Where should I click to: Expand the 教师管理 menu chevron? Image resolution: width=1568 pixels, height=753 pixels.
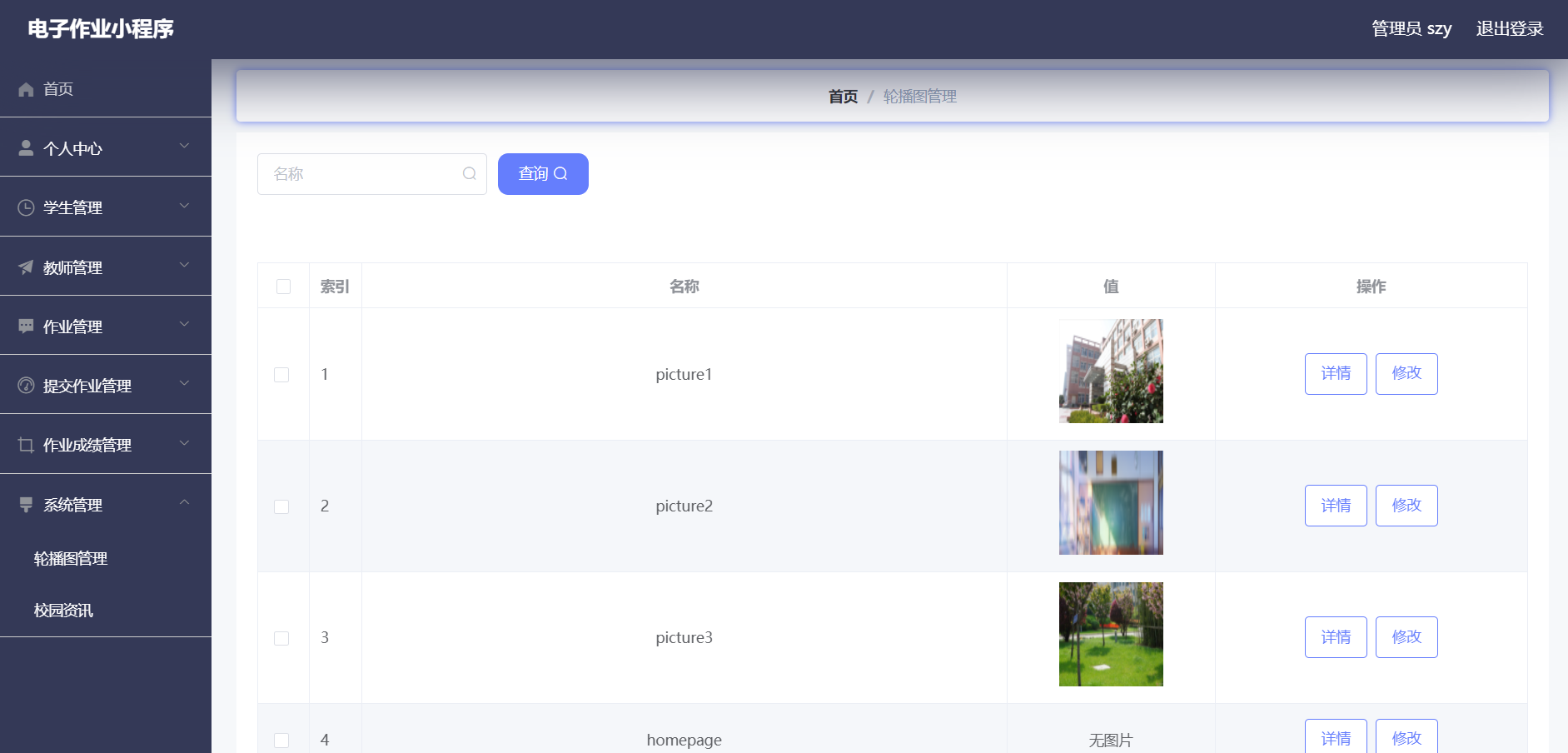tap(185, 265)
